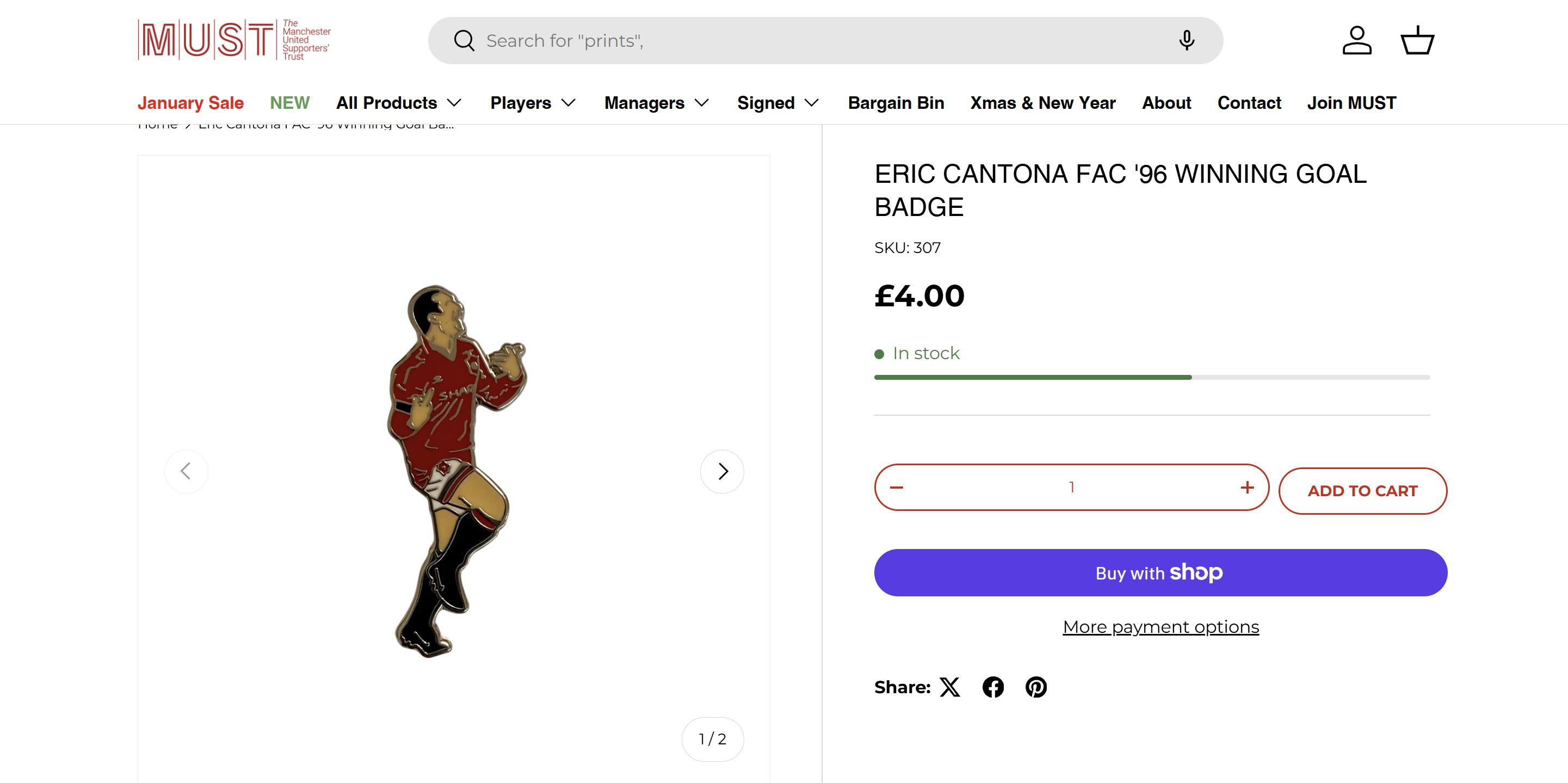Expand the Managers dropdown
This screenshot has height=783, width=1568.
657,103
